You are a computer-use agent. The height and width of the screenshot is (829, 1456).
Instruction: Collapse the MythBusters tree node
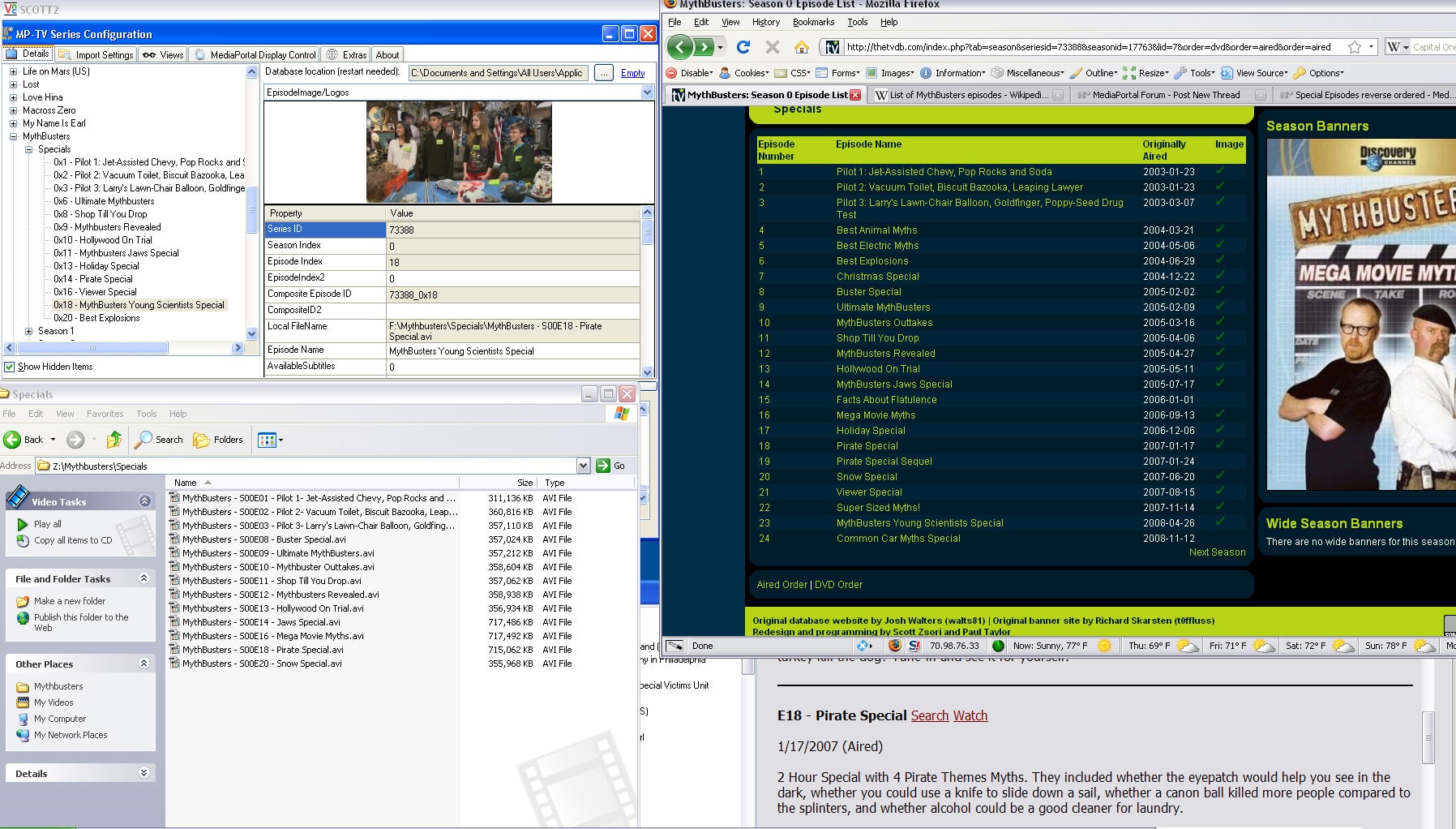pos(14,136)
